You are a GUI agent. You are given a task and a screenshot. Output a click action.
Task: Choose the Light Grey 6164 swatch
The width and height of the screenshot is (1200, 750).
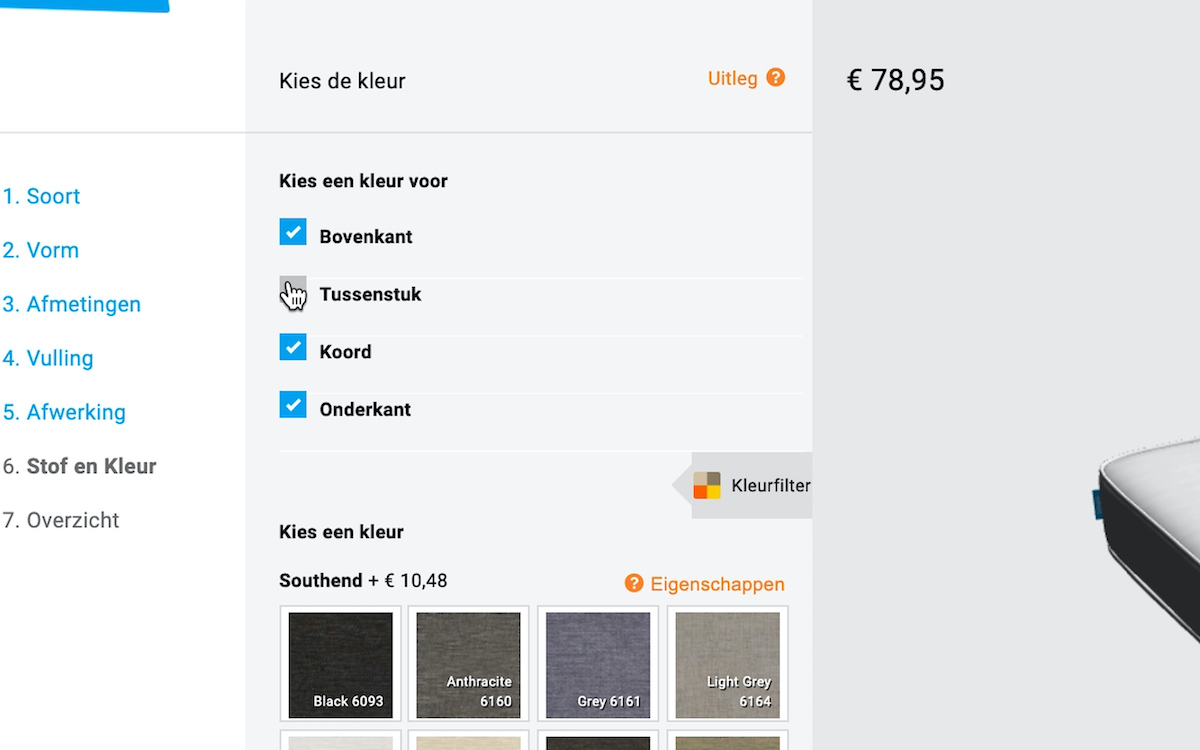coord(728,664)
